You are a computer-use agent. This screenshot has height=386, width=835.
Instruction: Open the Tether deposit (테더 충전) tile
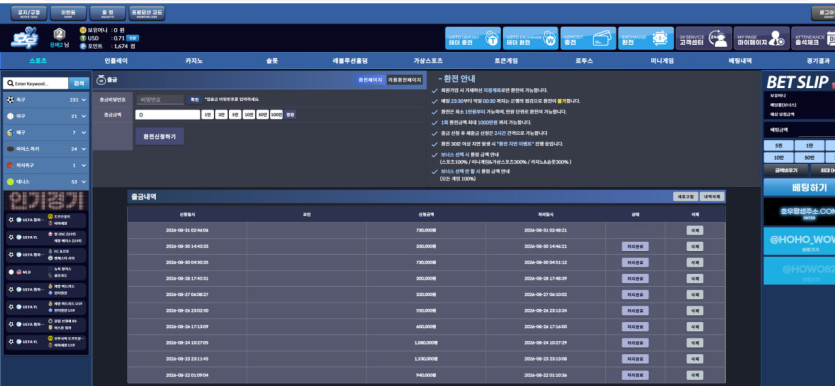click(x=472, y=38)
